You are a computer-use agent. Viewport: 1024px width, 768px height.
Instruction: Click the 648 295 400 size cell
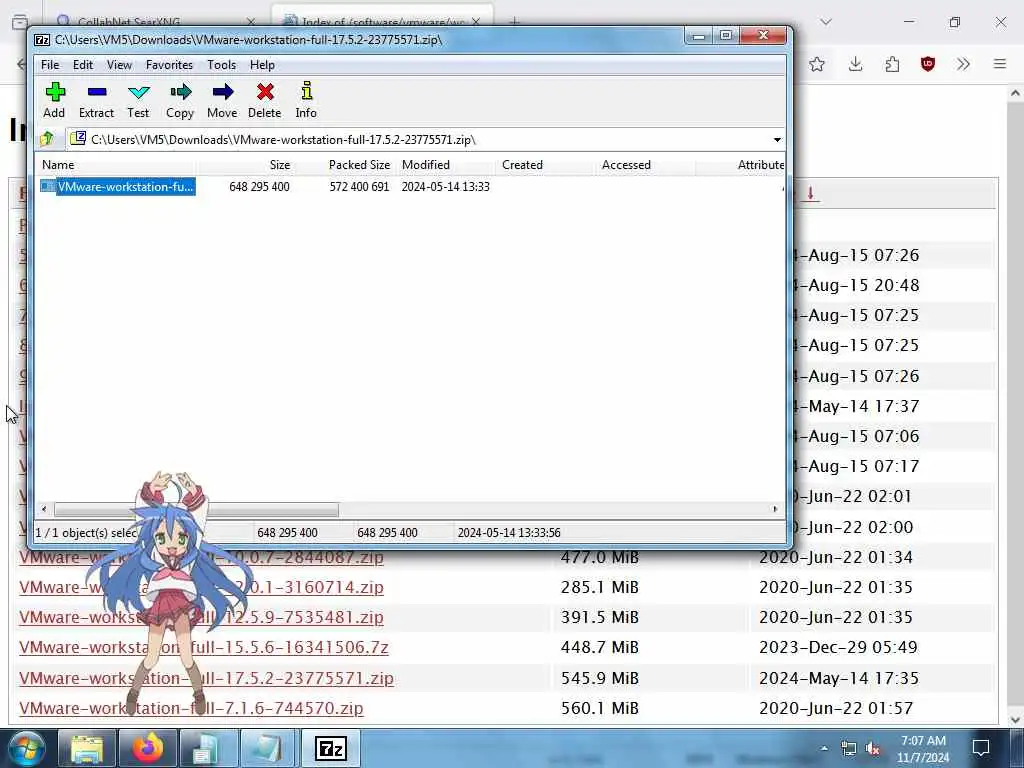[x=259, y=187]
